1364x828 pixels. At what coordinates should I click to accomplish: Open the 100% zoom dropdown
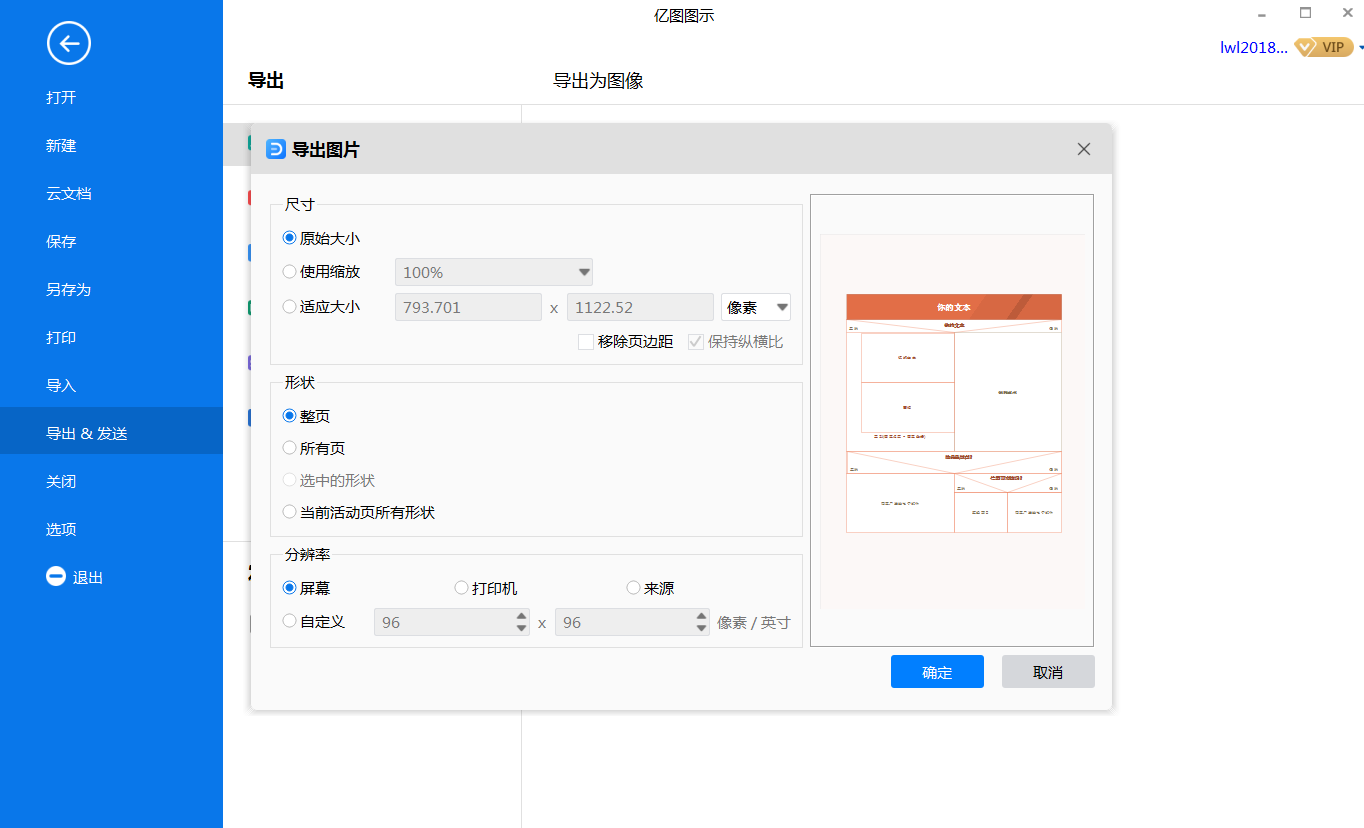click(x=494, y=272)
